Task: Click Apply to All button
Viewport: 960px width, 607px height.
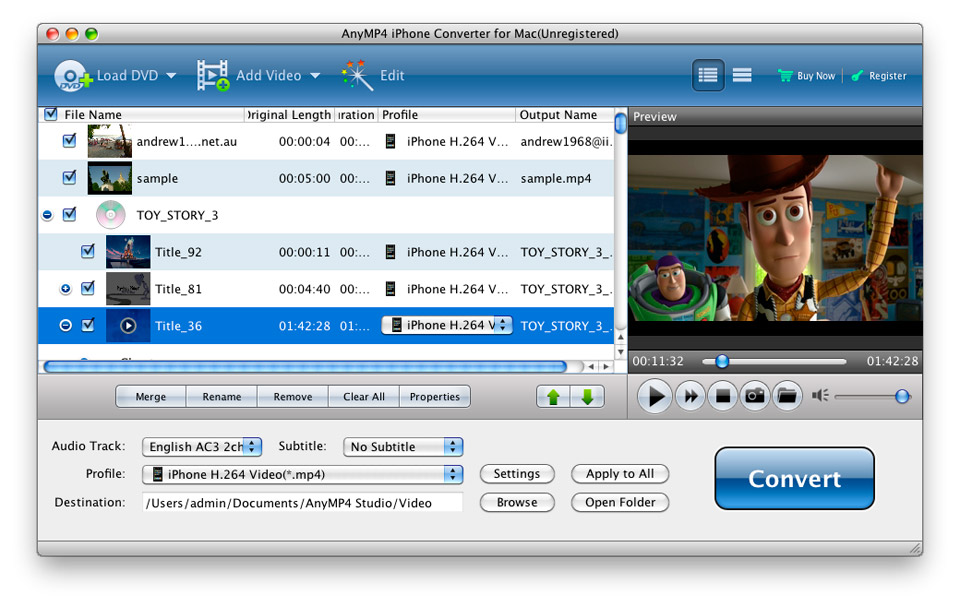Action: coord(620,473)
